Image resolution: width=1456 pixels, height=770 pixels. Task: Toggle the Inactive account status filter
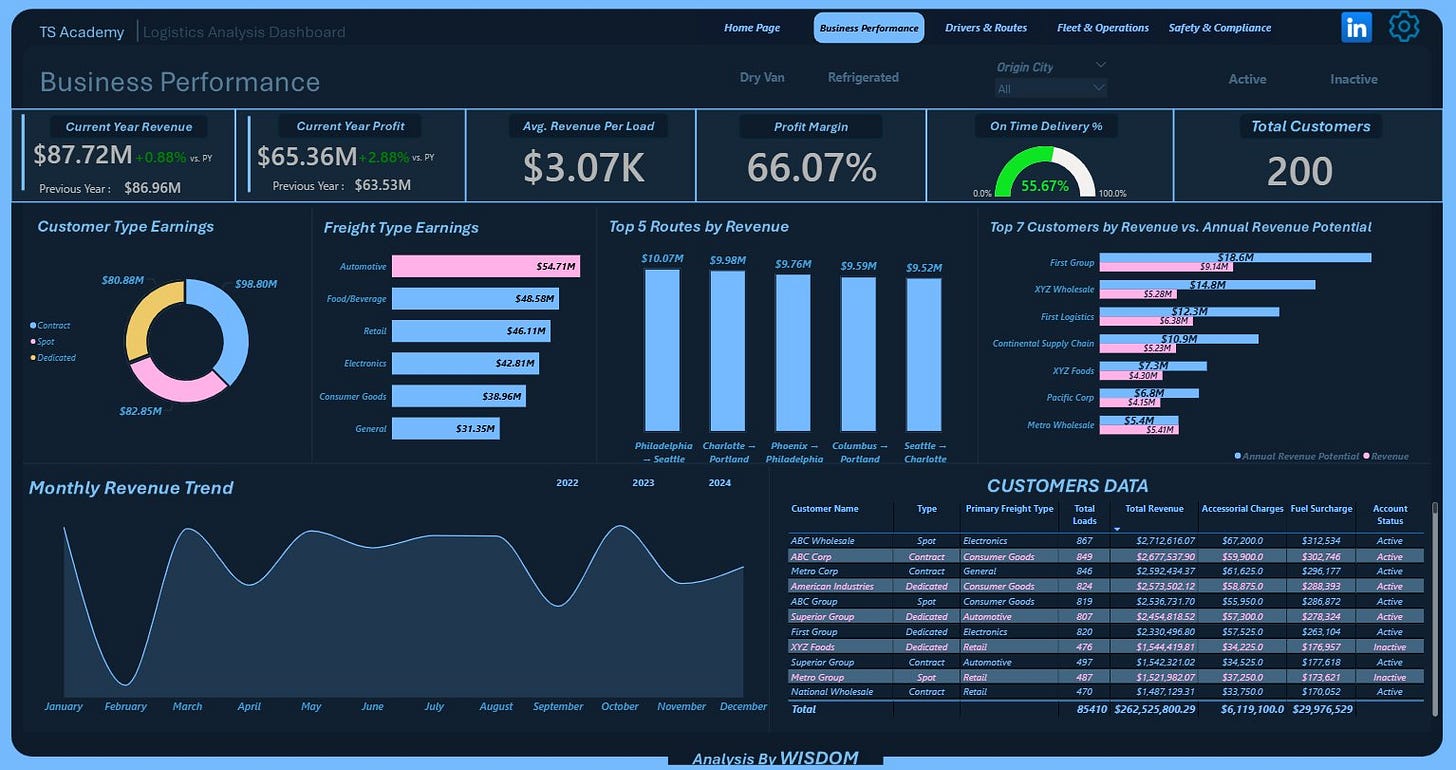[1354, 79]
